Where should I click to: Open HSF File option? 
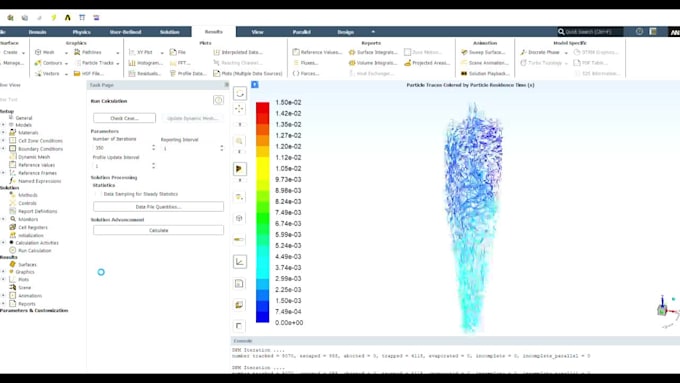(x=88, y=73)
